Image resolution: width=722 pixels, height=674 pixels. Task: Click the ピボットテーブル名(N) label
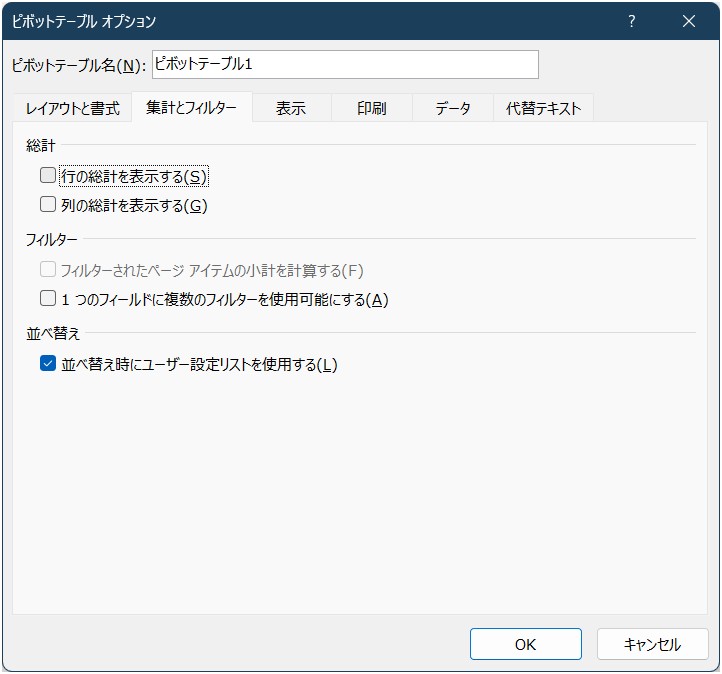[78, 65]
